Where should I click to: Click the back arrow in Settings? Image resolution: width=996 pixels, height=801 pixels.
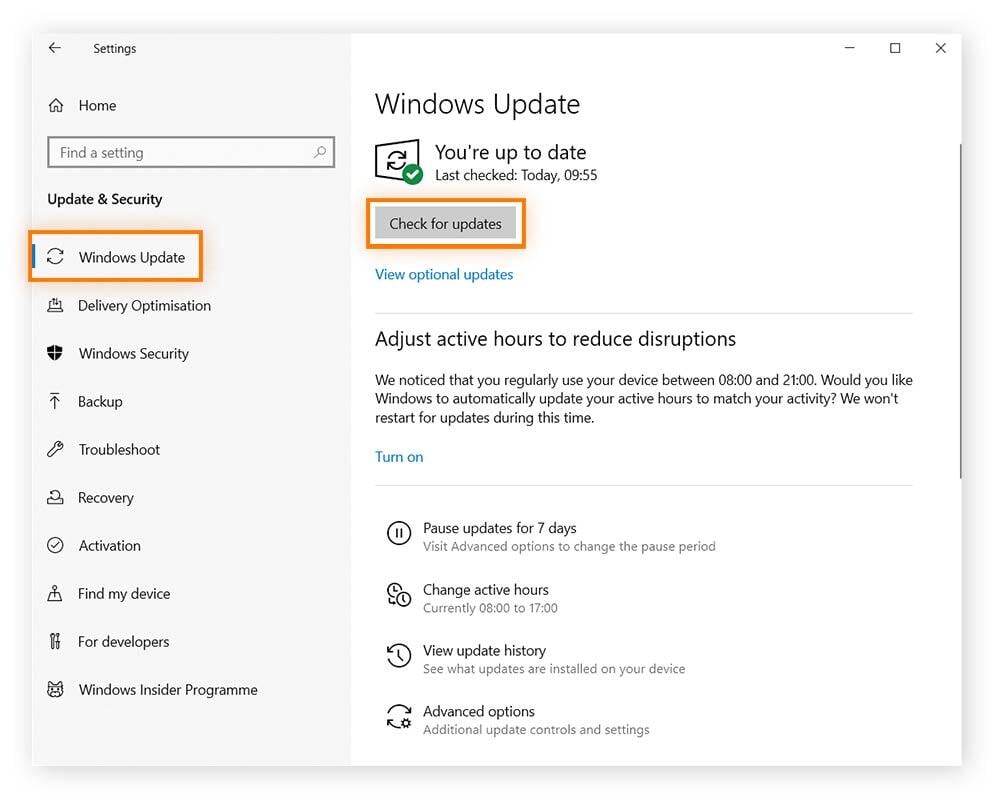click(x=55, y=48)
